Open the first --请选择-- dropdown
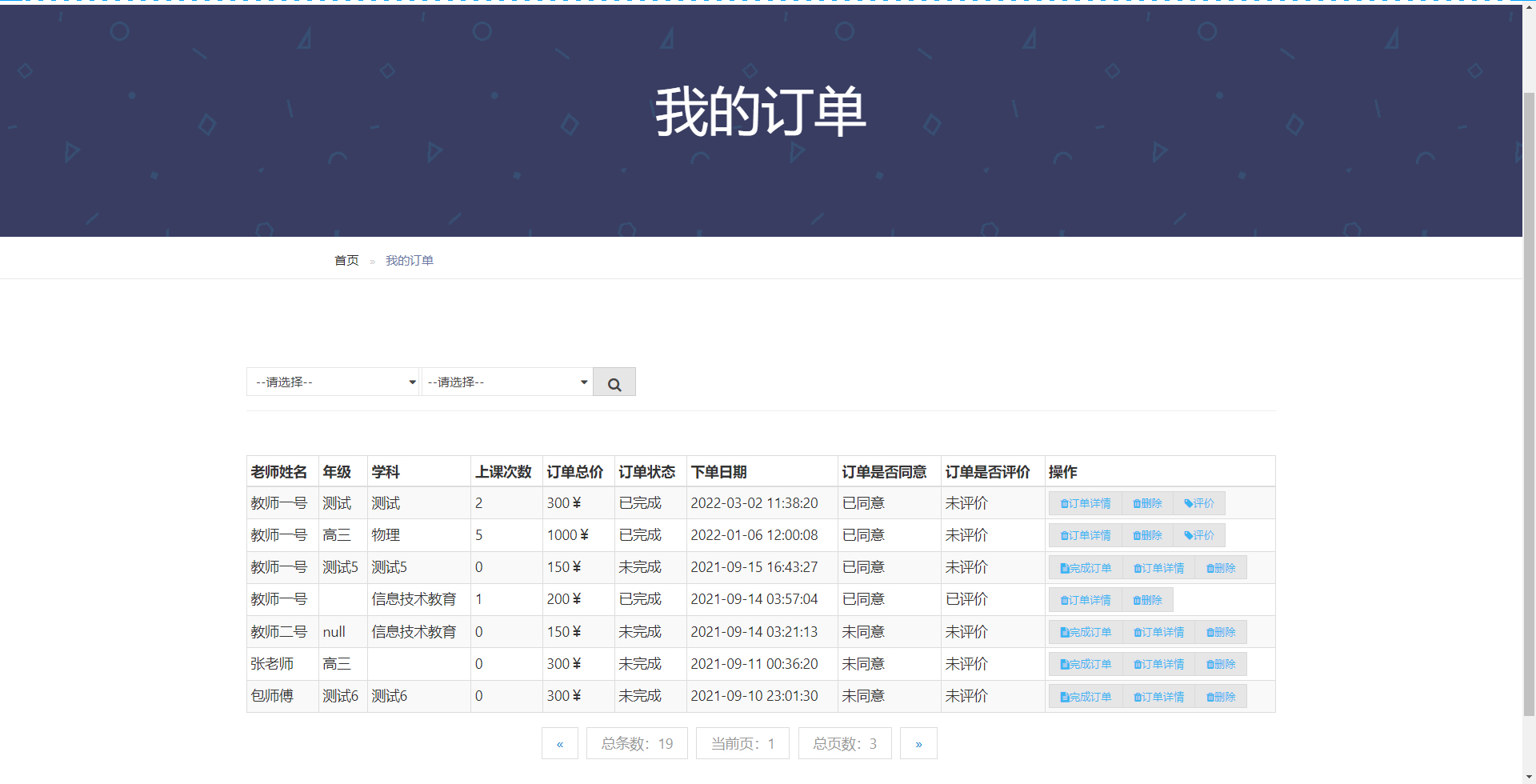1536x784 pixels. coord(333,382)
